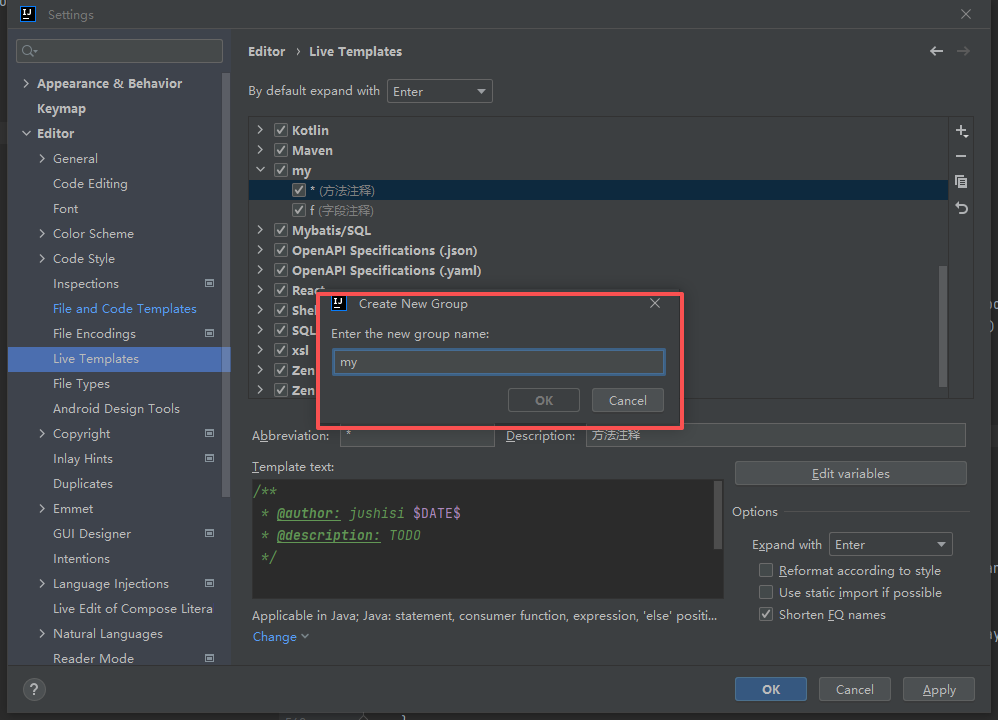Expand the Maven template group
Image resolution: width=998 pixels, height=720 pixels.
pyautogui.click(x=260, y=150)
